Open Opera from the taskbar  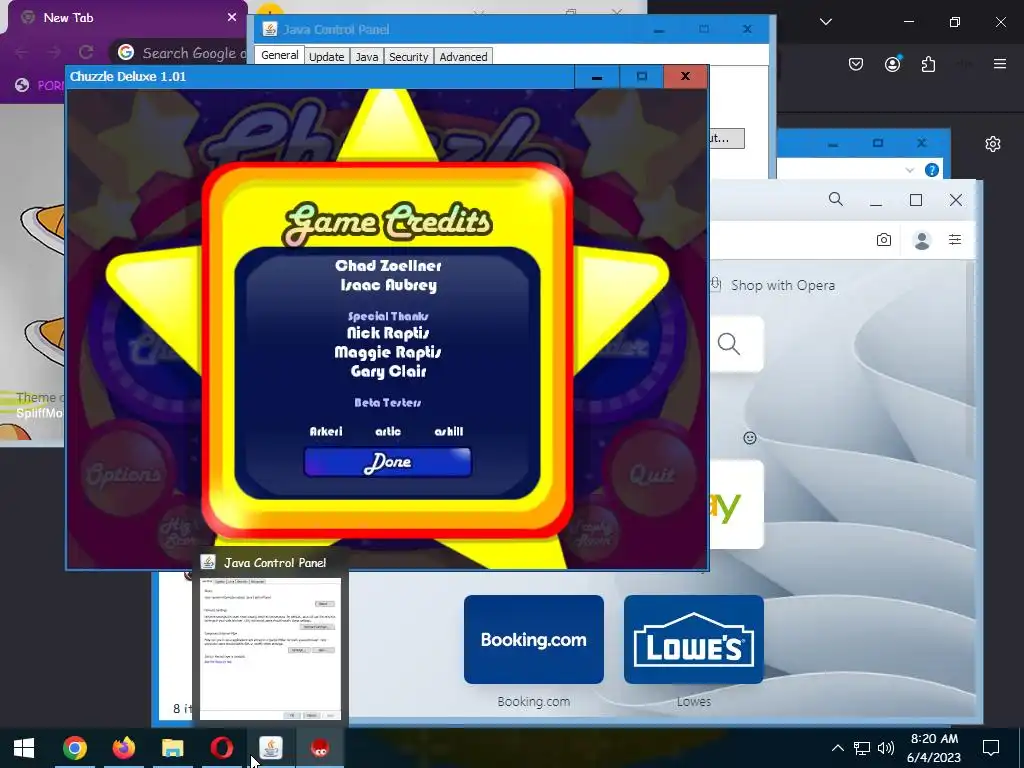(222, 748)
